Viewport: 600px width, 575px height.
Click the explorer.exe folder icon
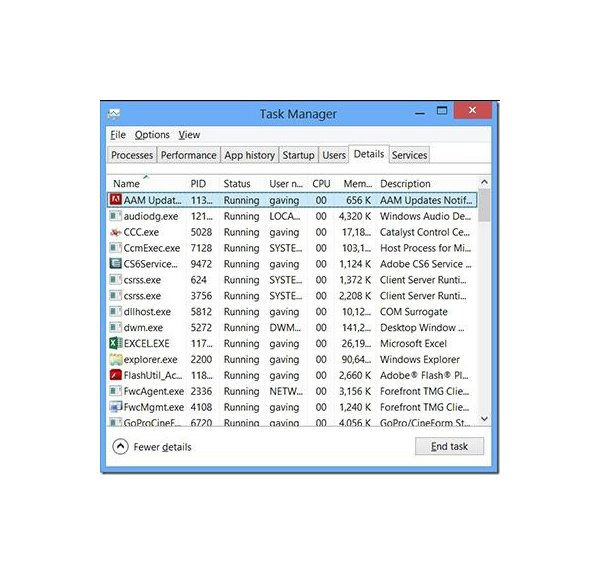coord(116,360)
